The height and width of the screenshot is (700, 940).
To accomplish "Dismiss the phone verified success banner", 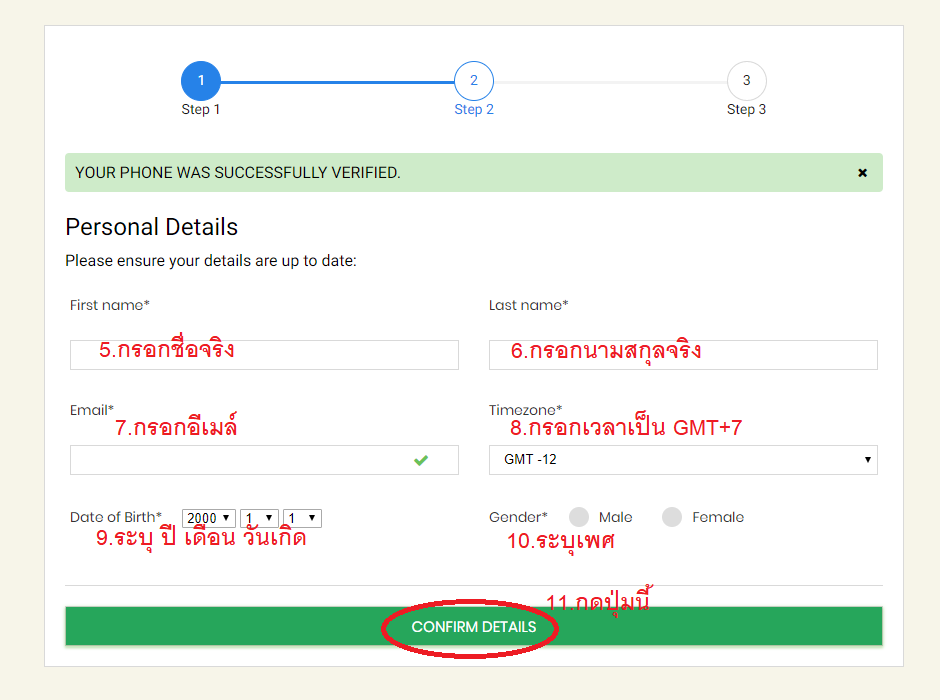I will [x=862, y=173].
